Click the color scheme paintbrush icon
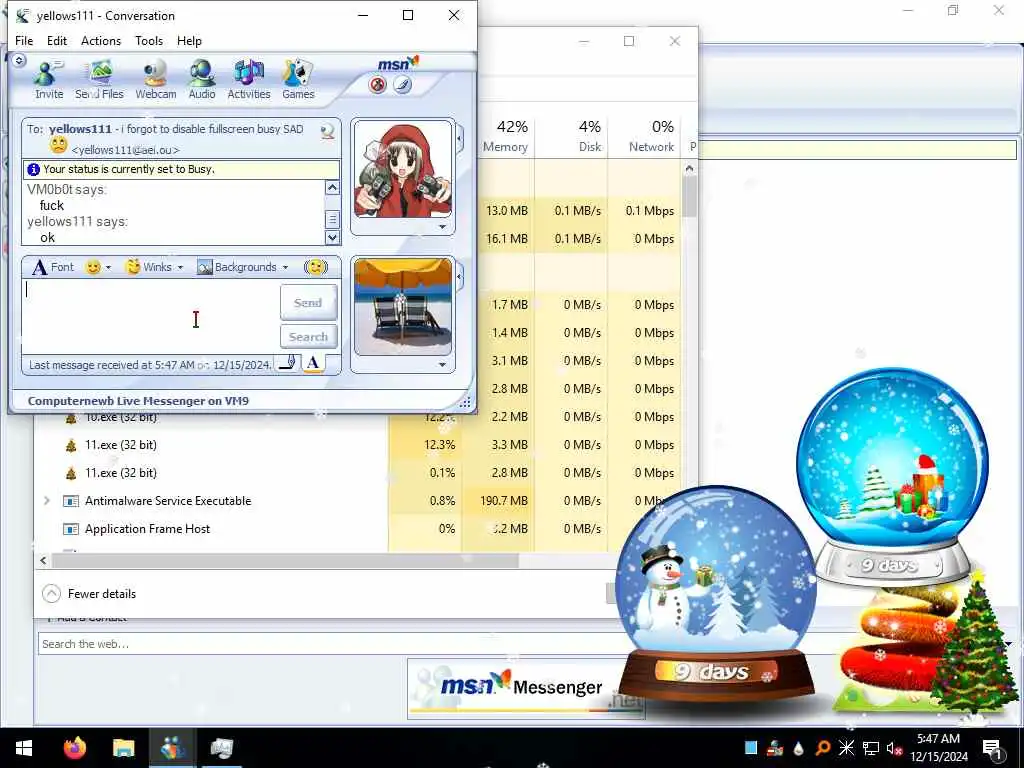Viewport: 1024px width, 768px height. 402,85
